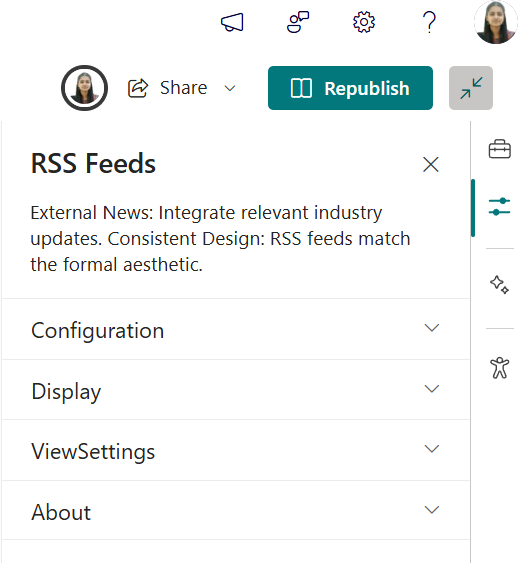Viewport: 524px width, 563px height.
Task: Open the megaphone announcements icon
Action: click(232, 22)
